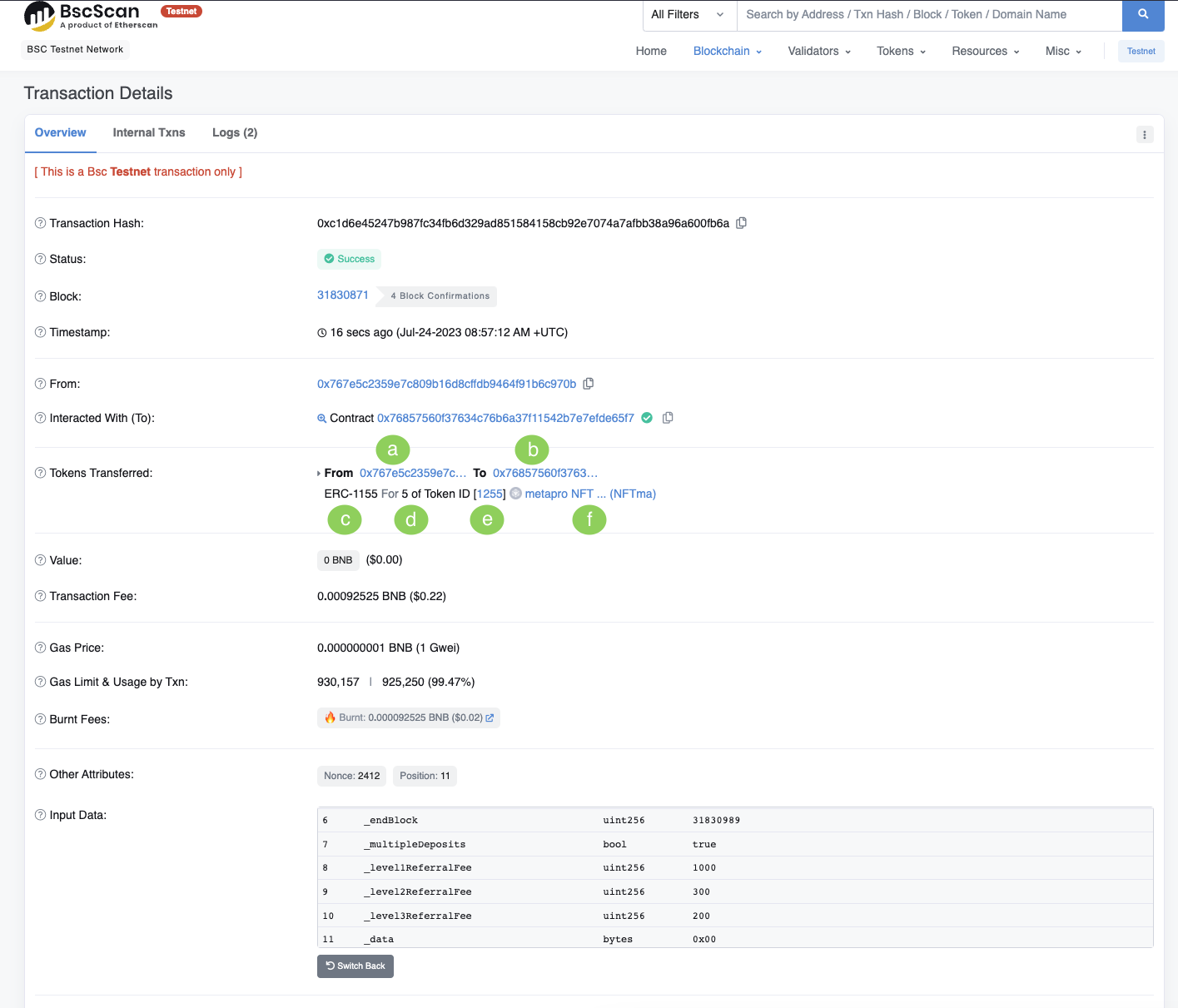Click the BscScan logo
The image size is (1178, 1008).
pyautogui.click(x=90, y=15)
